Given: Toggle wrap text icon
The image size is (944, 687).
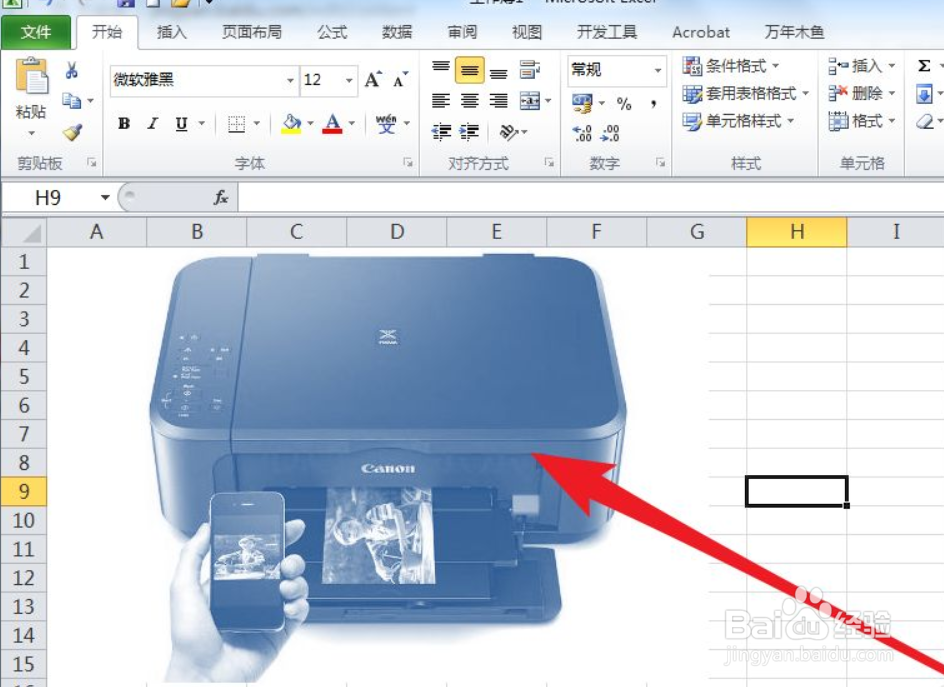Looking at the screenshot, I should [530, 69].
